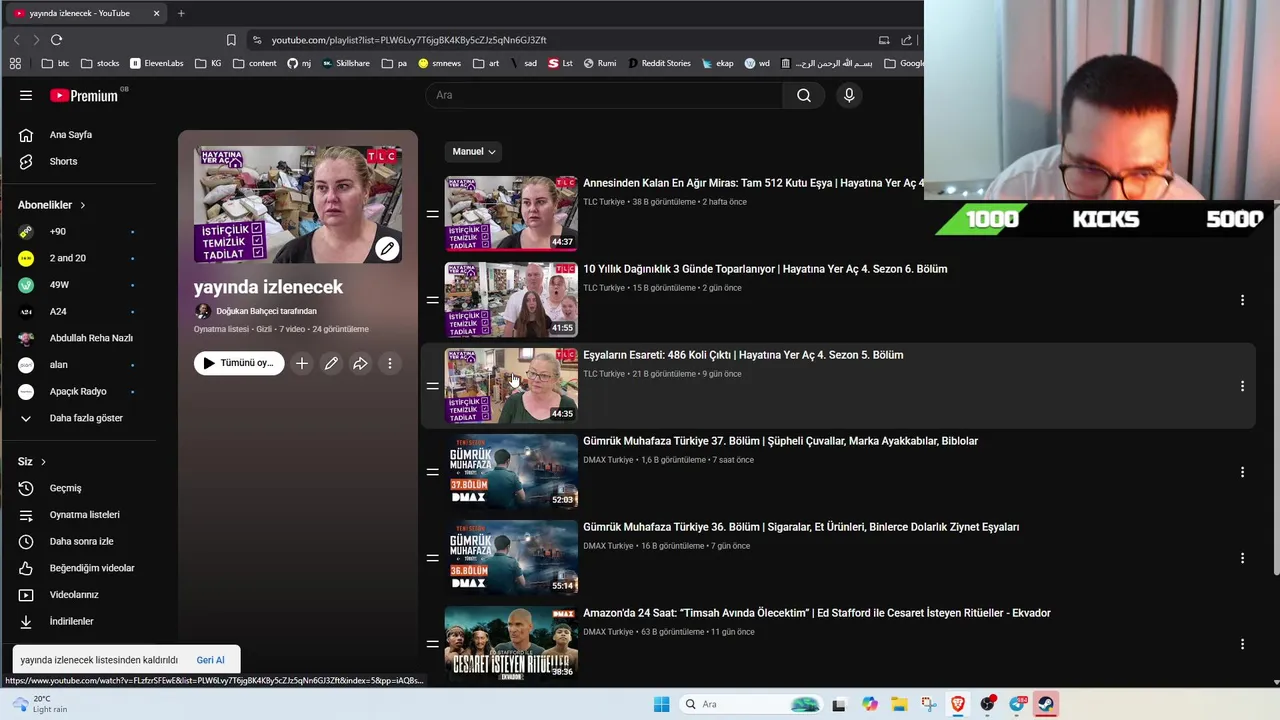Add videos with the plus button
Image resolution: width=1280 pixels, height=720 pixels.
[302, 363]
